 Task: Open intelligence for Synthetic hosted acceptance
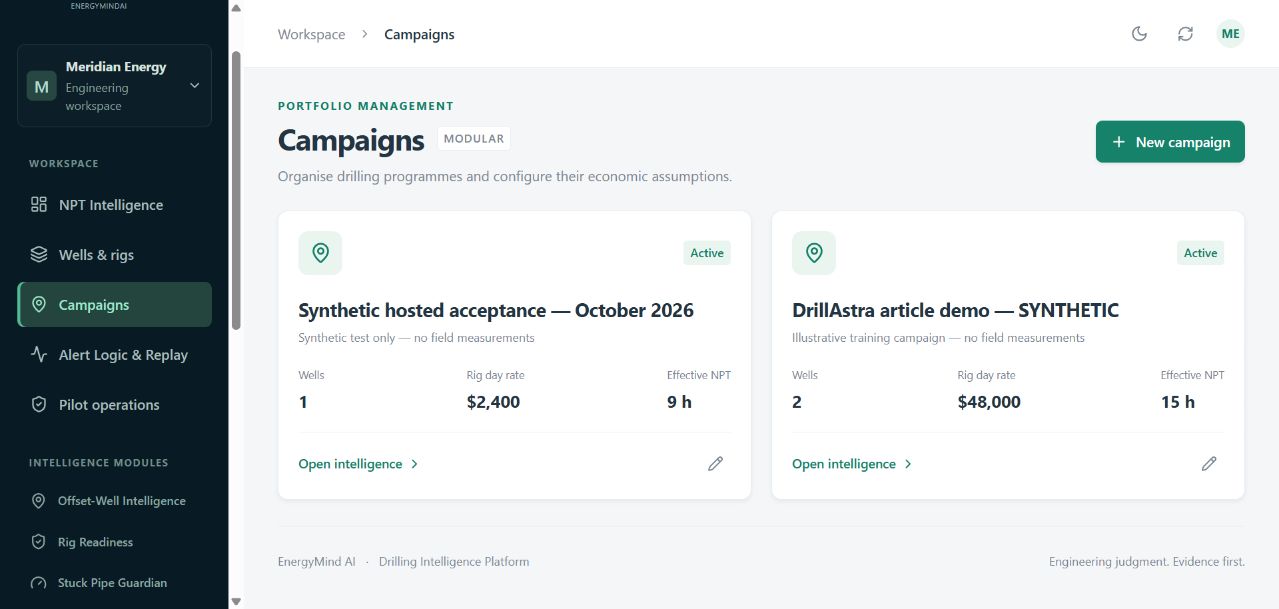pyautogui.click(x=358, y=464)
